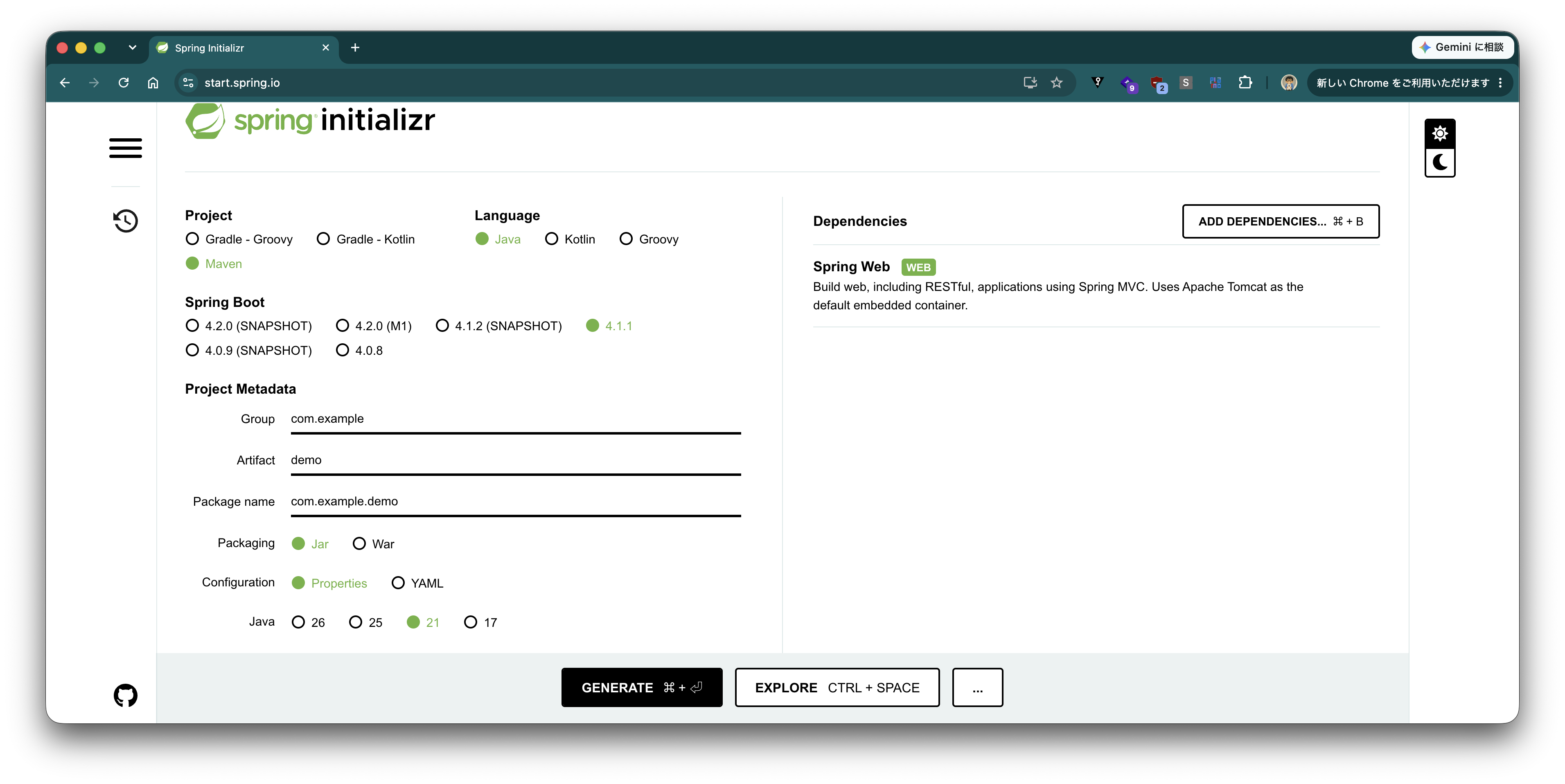Open the Extensions puzzle icon
The width and height of the screenshot is (1565, 784).
pyautogui.click(x=1245, y=83)
